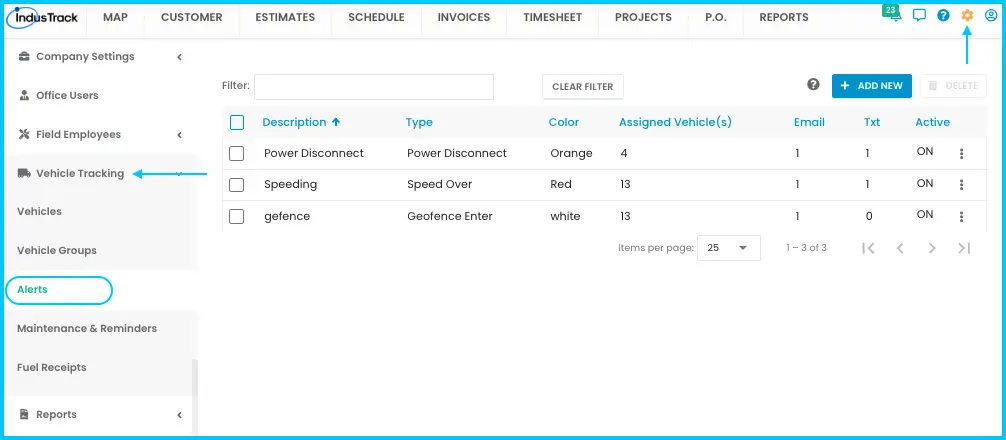Click the IndusTrack logo
1006x440 pixels.
[x=42, y=17]
